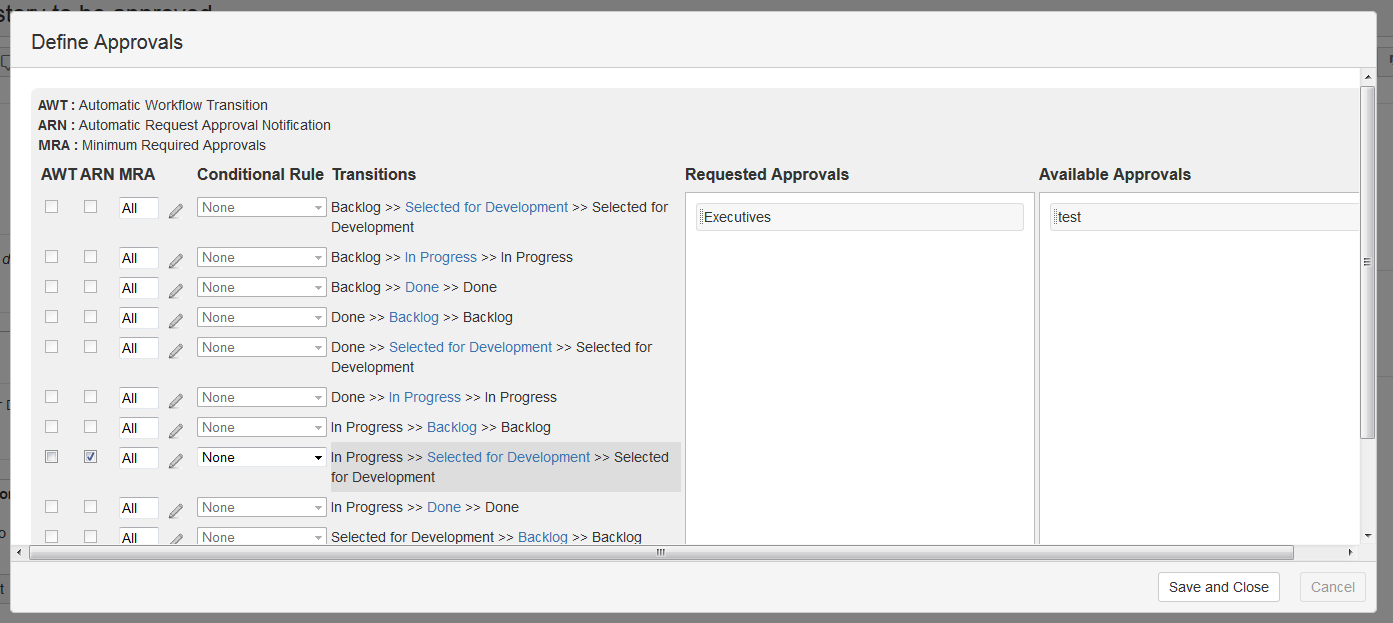Viewport: 1393px width, 623px height.
Task: Click pencil icon in the highlighted In Progress row
Action: click(176, 460)
